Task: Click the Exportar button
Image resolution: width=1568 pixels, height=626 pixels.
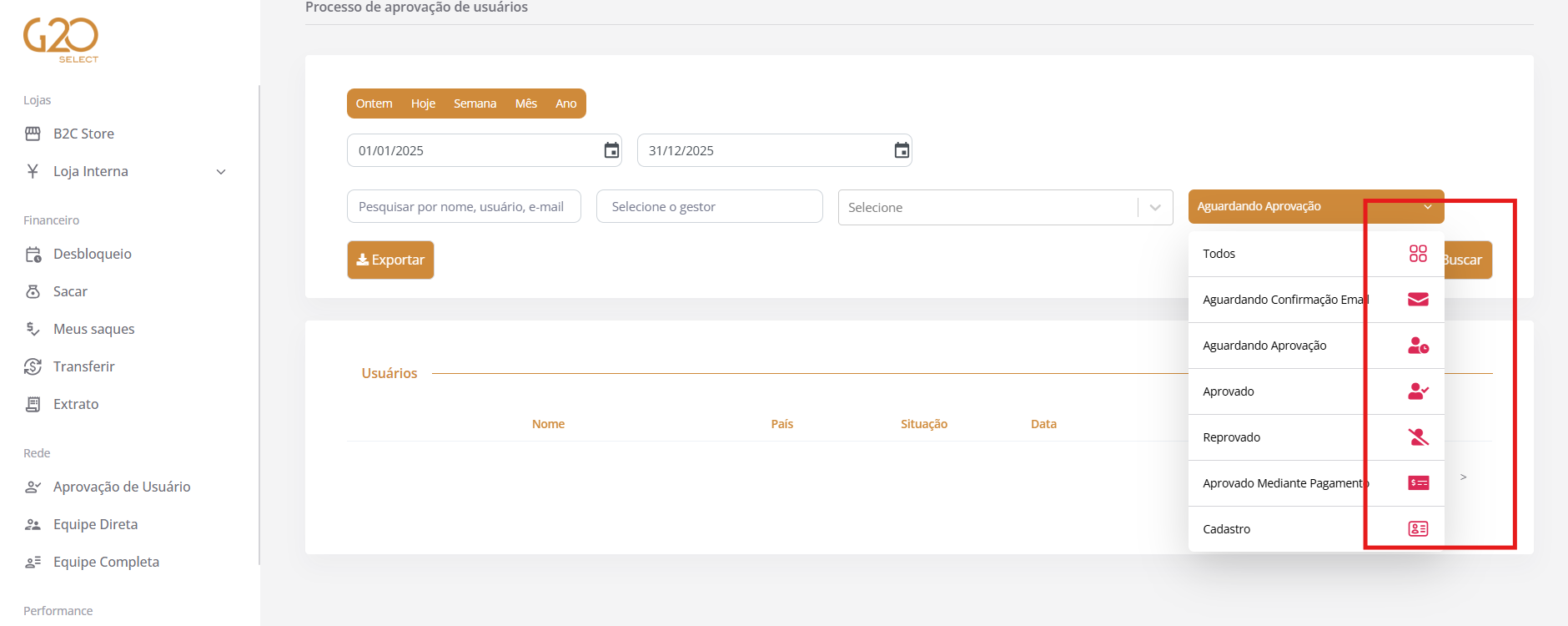Action: (390, 260)
